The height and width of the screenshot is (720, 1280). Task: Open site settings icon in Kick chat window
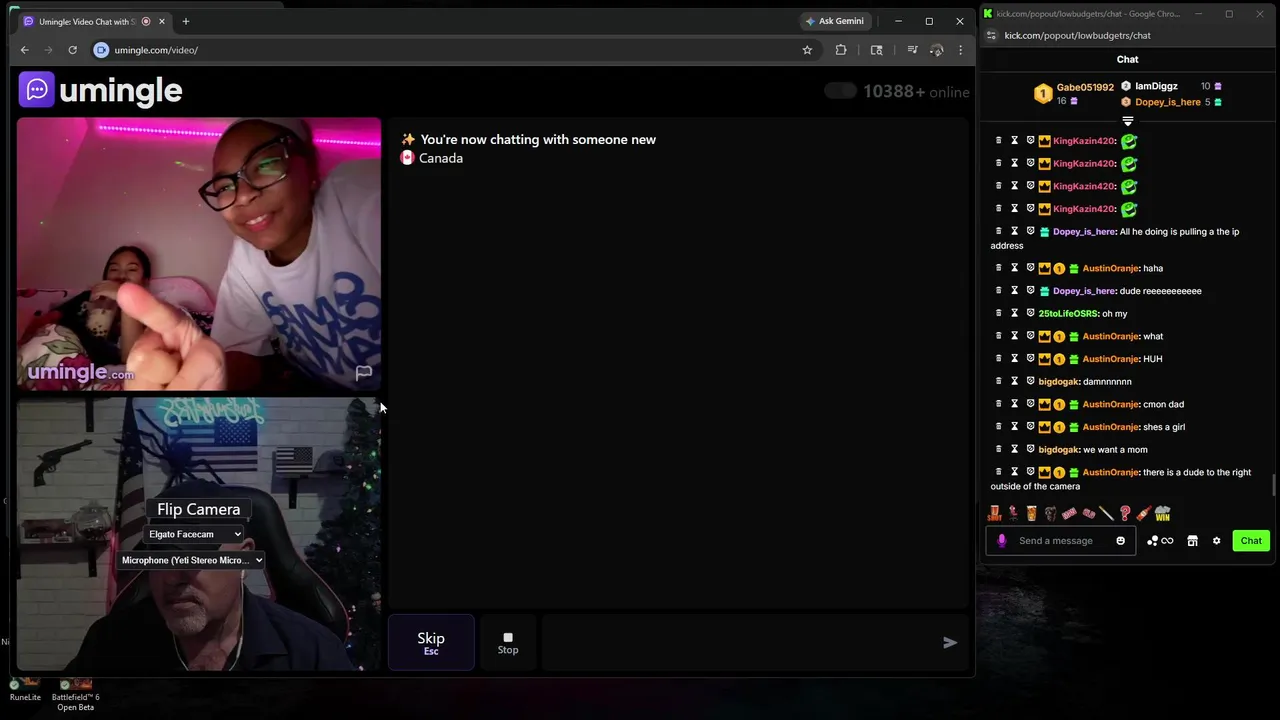[991, 36]
